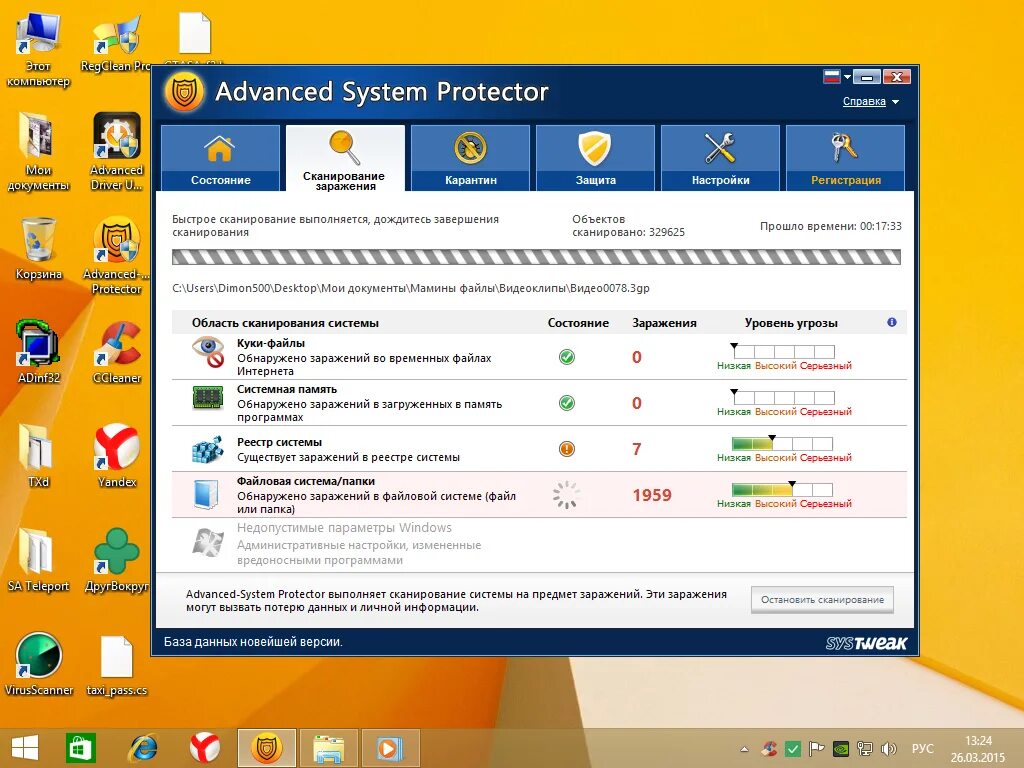
Task: Click the volume speaker tray icon
Action: pyautogui.click(x=888, y=749)
